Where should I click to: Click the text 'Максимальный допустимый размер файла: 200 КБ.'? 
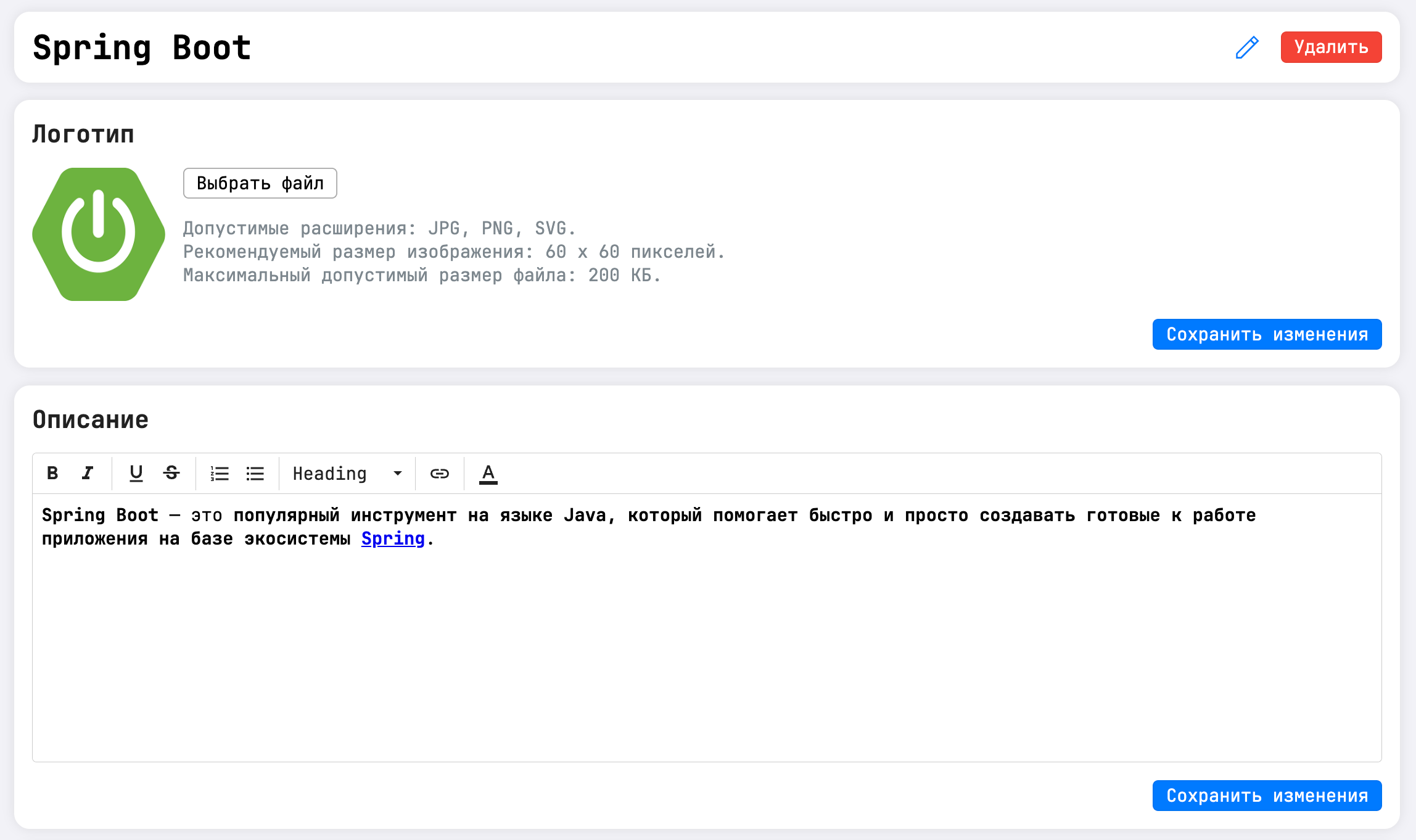click(422, 275)
